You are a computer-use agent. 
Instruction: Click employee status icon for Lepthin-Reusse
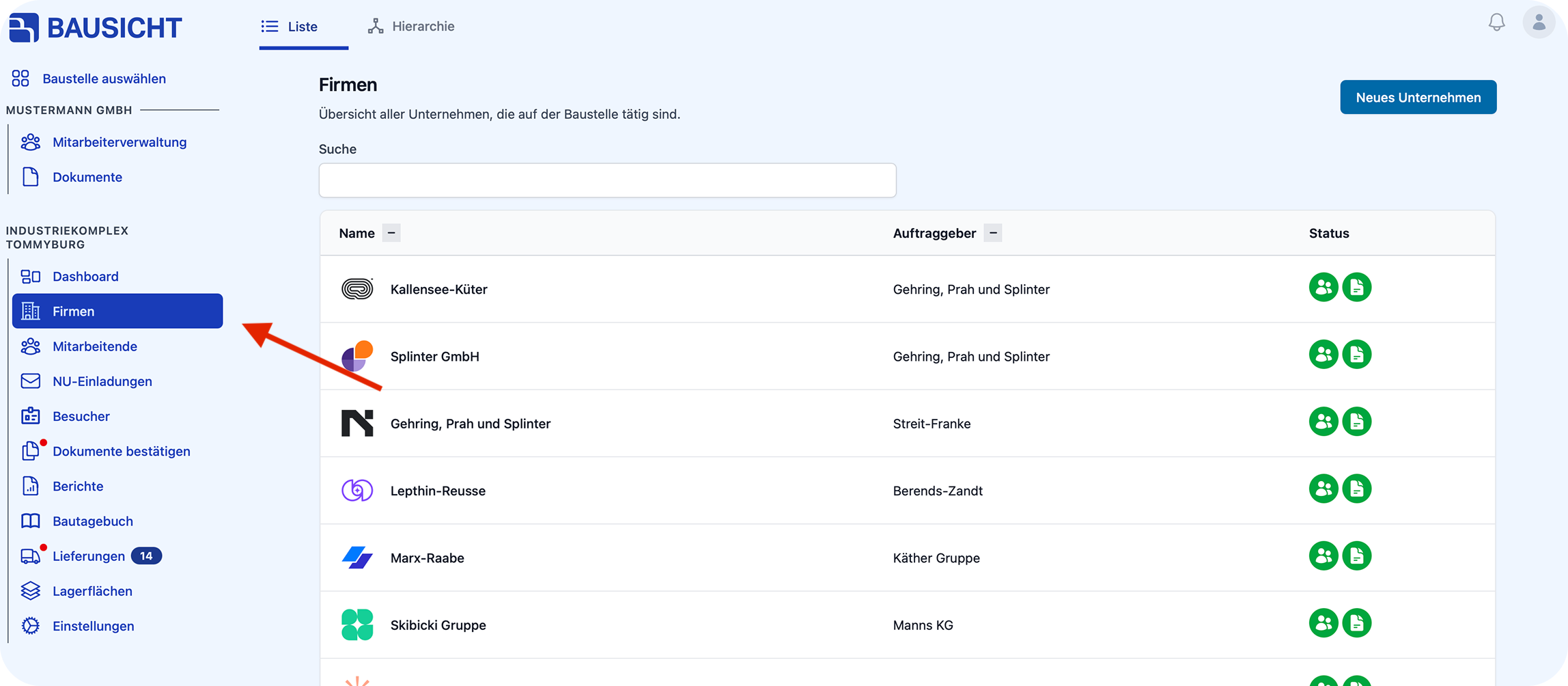1324,489
